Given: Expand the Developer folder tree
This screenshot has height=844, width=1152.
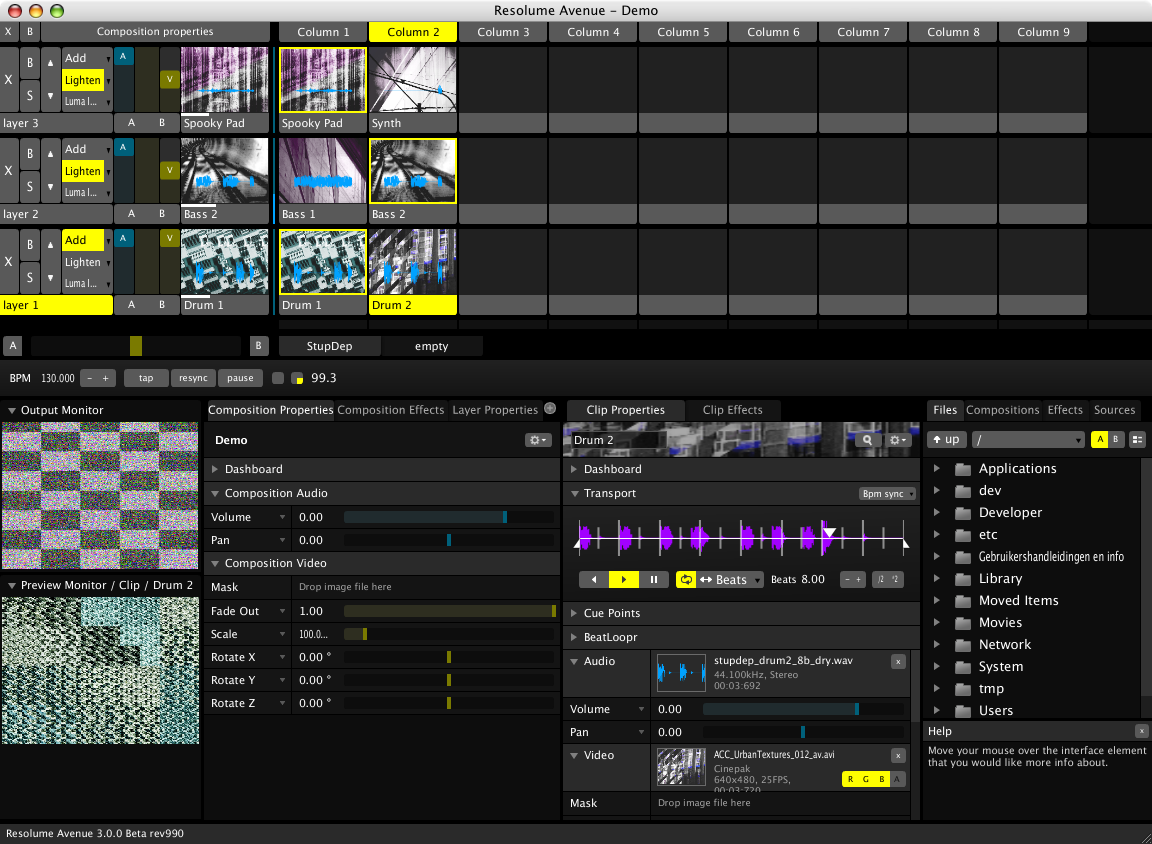Looking at the screenshot, I should pyautogui.click(x=937, y=513).
